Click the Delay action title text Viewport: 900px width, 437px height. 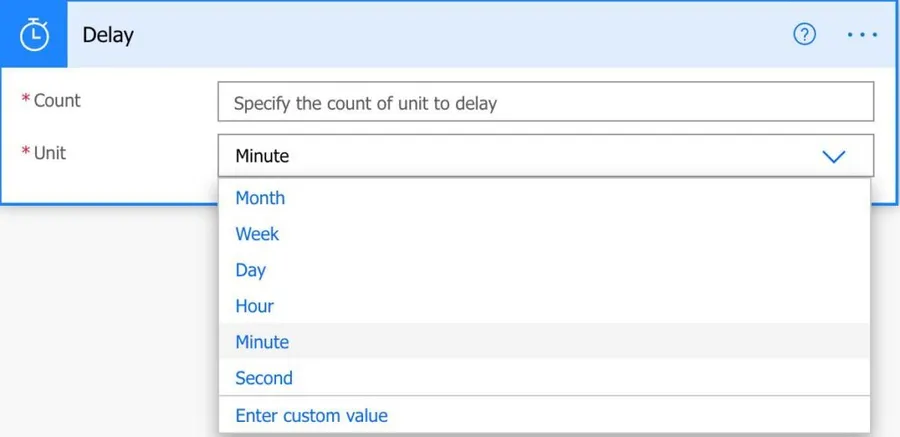108,35
